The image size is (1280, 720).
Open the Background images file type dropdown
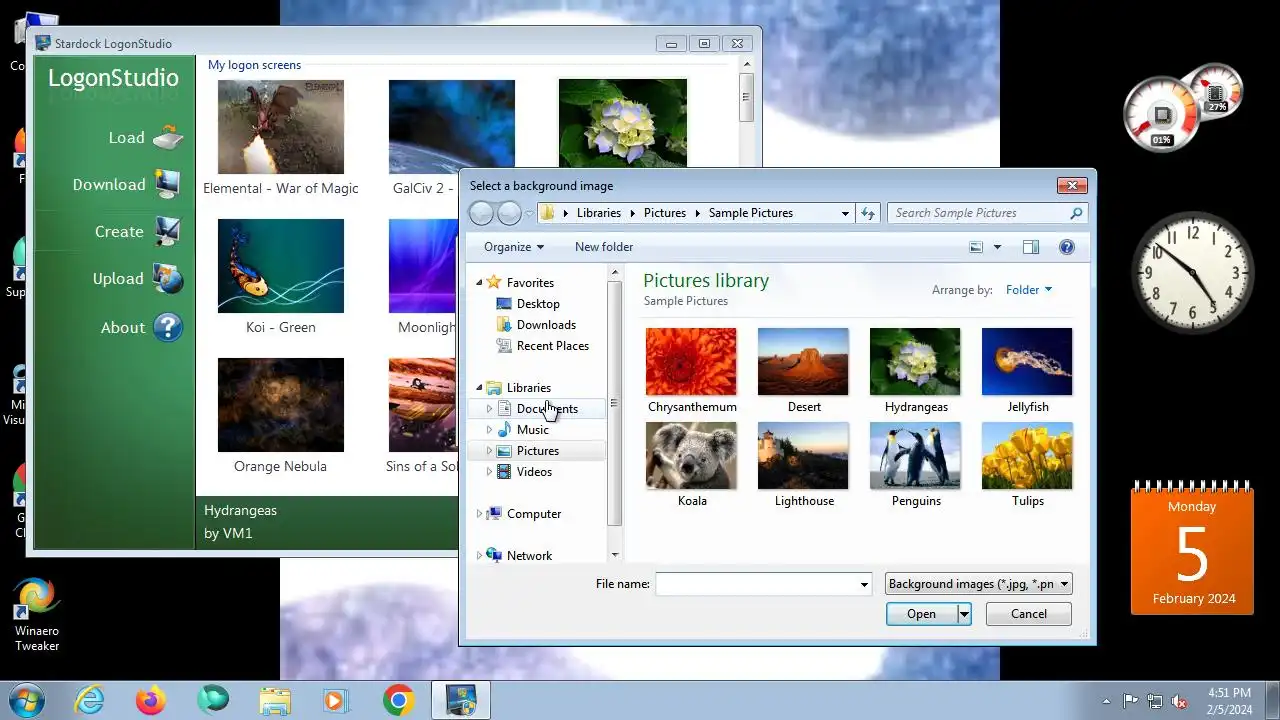[x=978, y=584]
